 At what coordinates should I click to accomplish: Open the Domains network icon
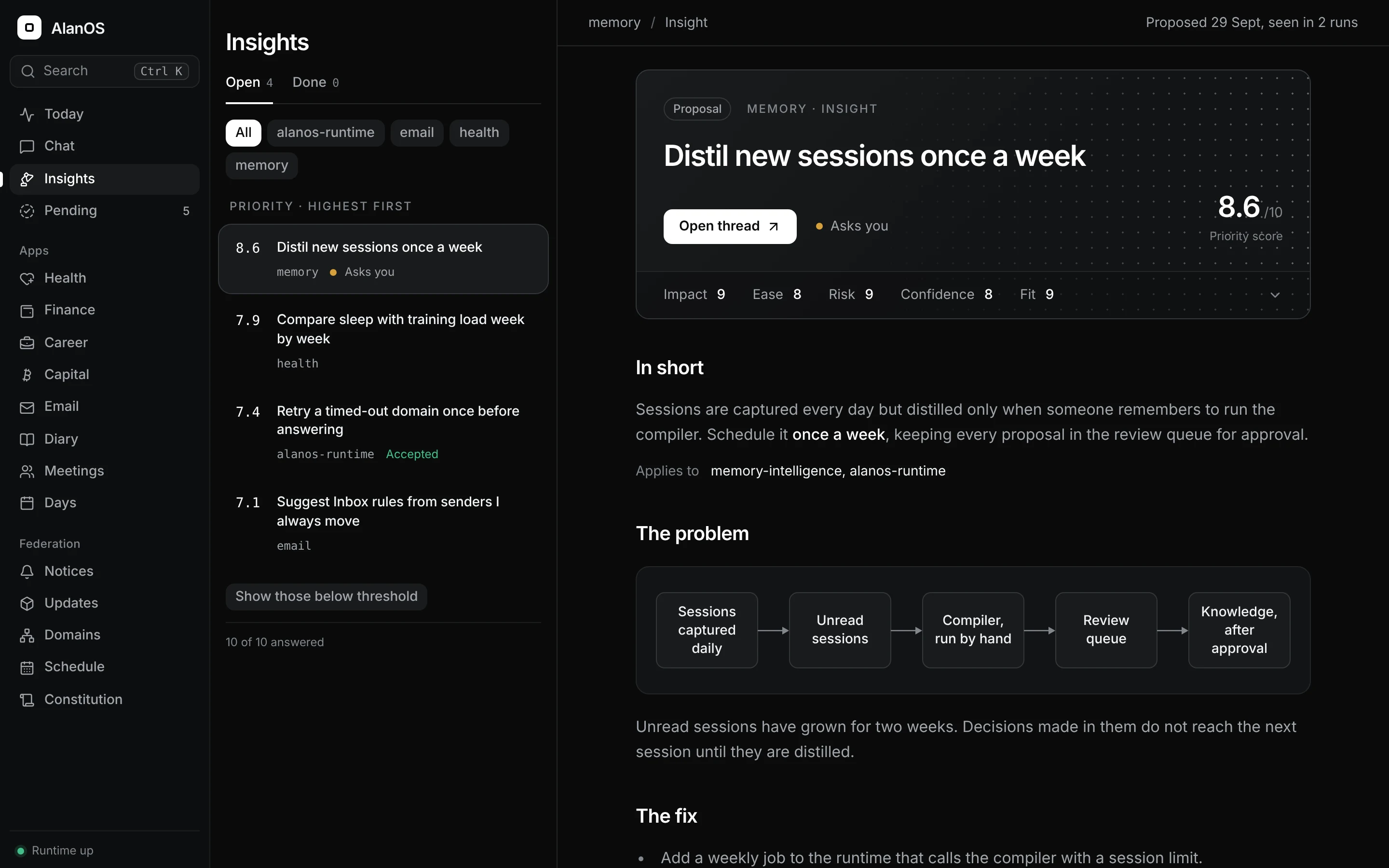pos(27,636)
